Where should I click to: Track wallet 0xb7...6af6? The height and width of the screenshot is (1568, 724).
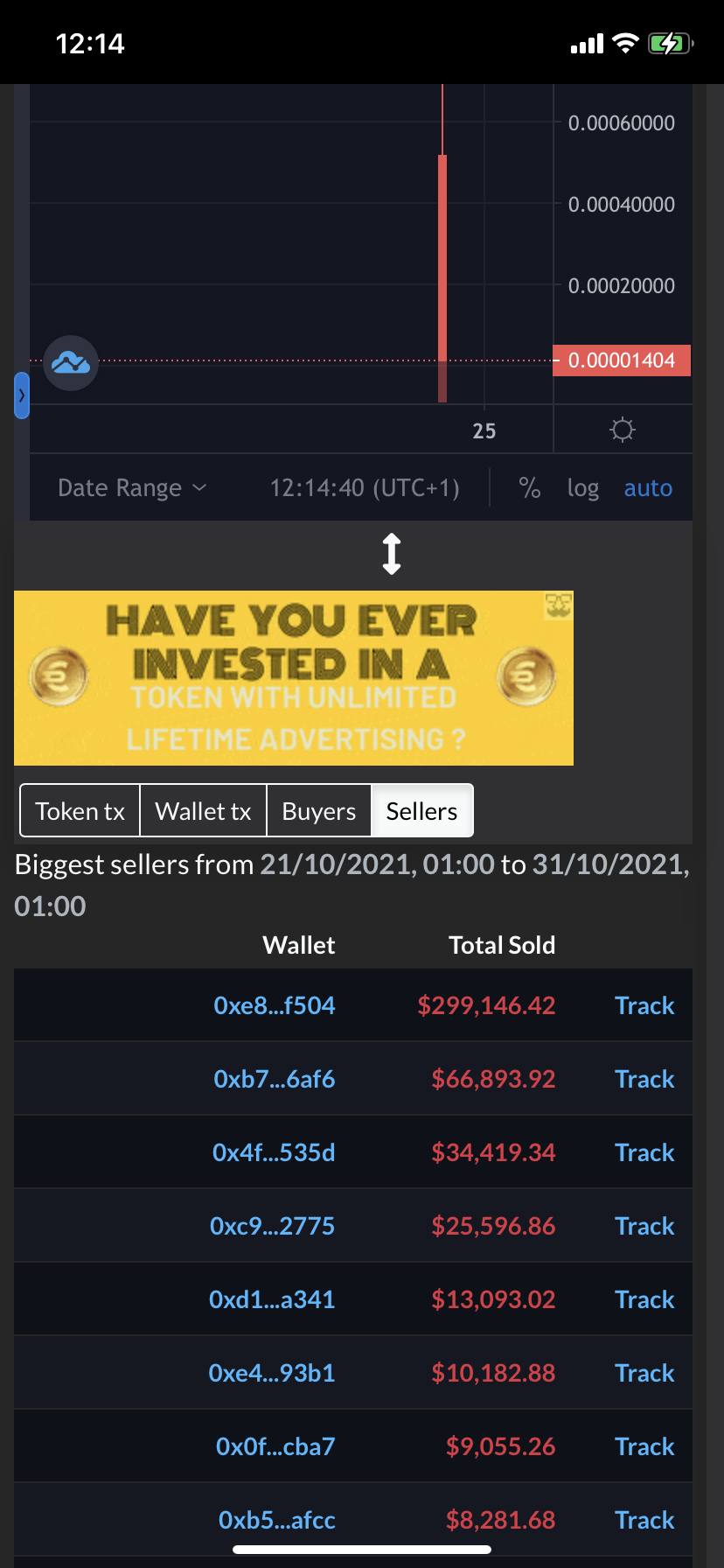[x=644, y=1079]
